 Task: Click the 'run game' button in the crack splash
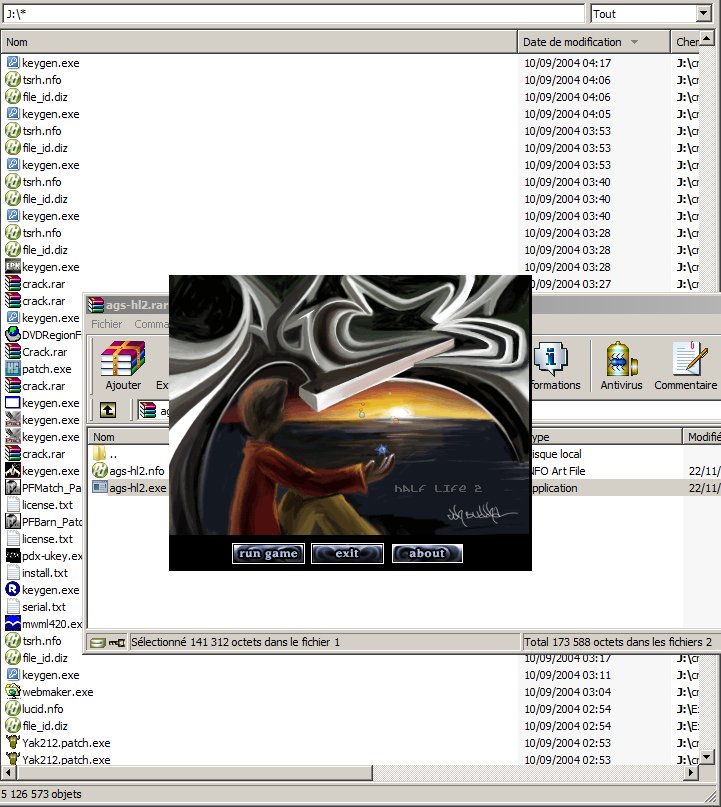pos(268,553)
